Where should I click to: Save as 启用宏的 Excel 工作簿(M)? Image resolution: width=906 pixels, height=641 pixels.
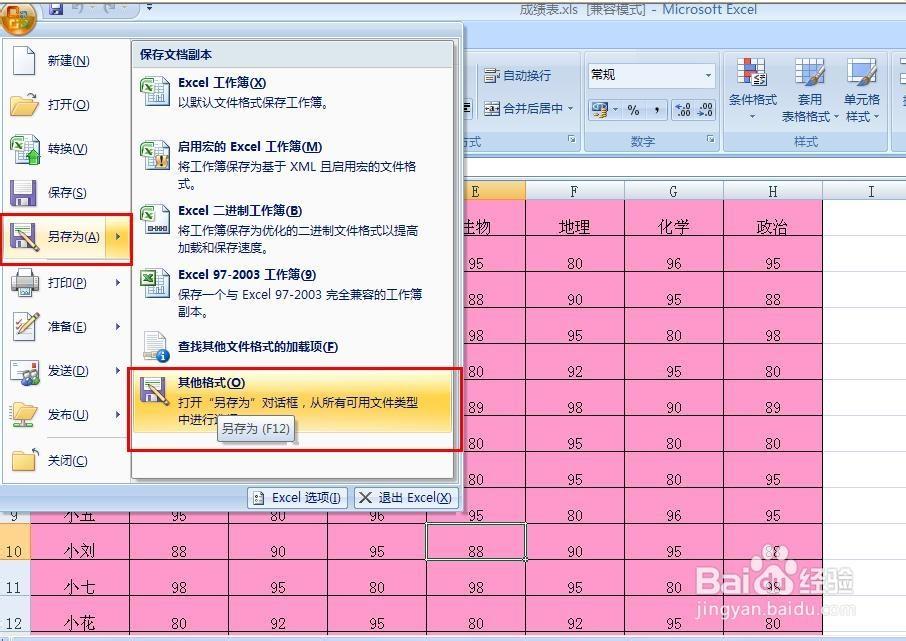click(x=292, y=165)
